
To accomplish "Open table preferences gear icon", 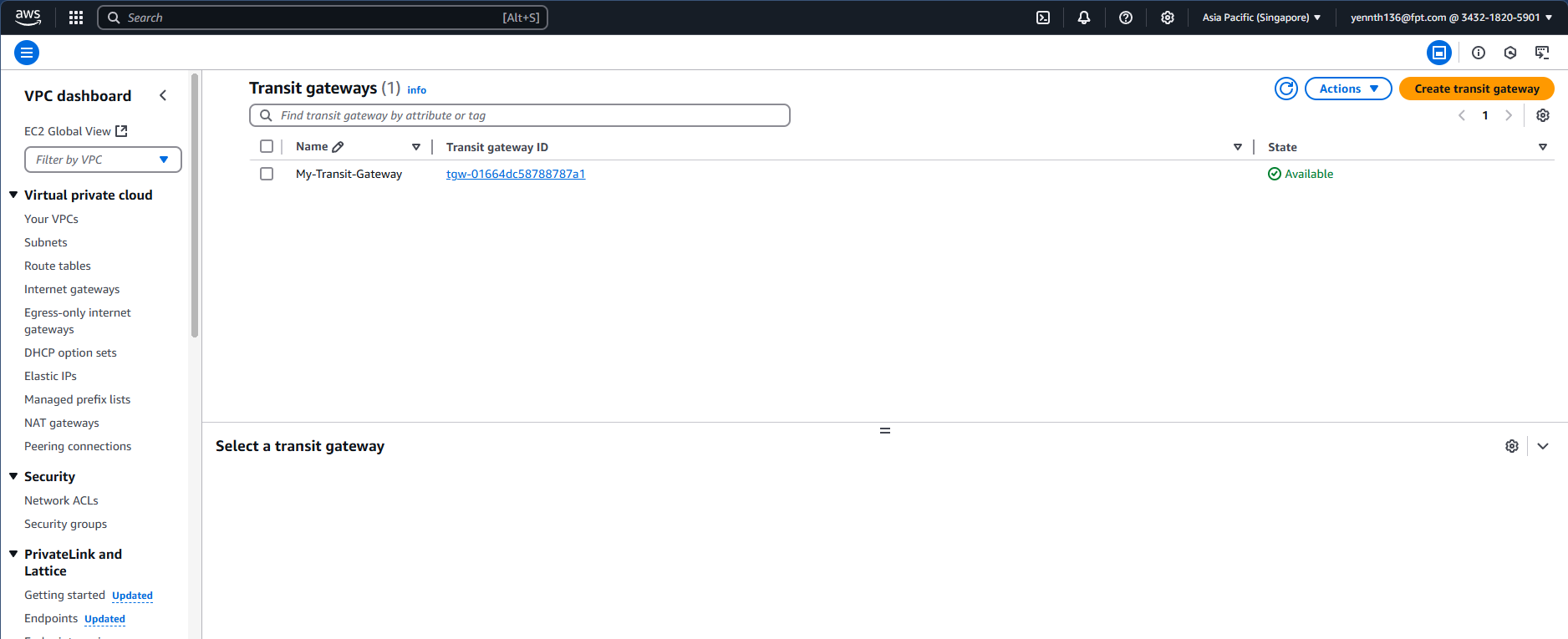I will click(x=1543, y=115).
